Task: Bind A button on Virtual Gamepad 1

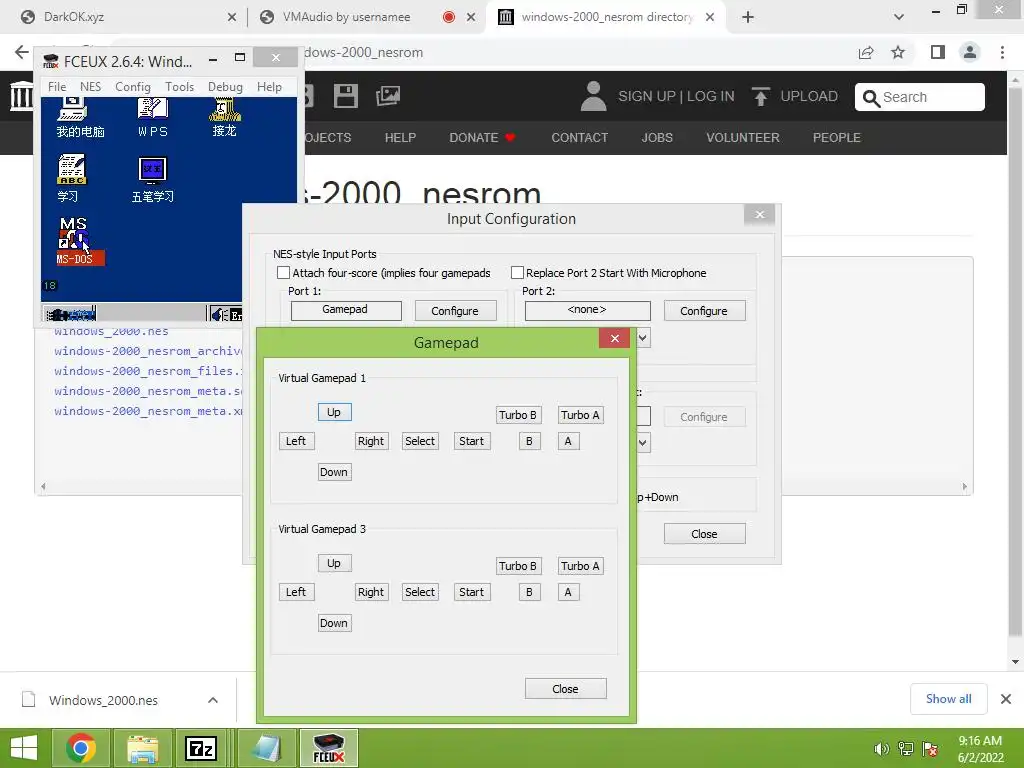Action: tap(568, 441)
